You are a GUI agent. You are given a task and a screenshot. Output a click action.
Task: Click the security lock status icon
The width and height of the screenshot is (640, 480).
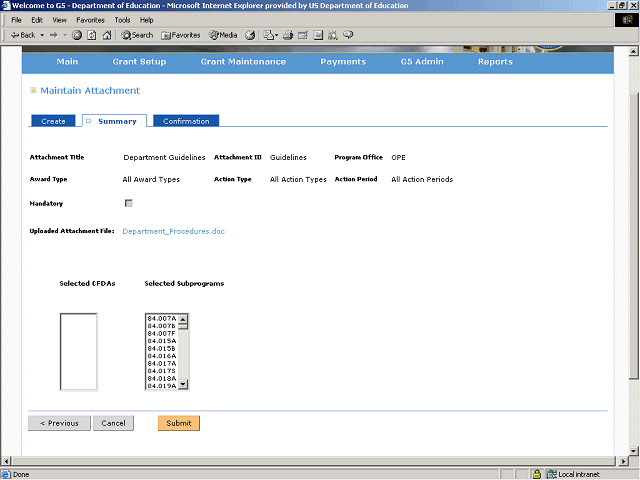[537, 474]
